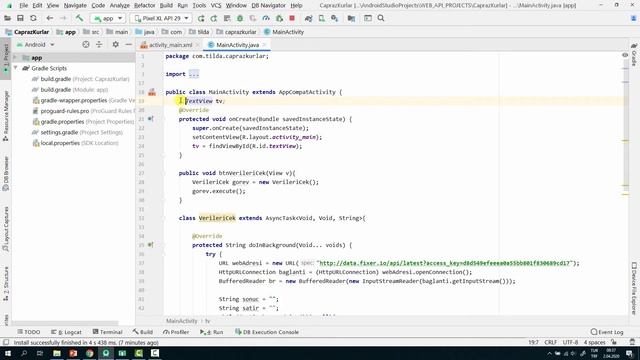This screenshot has width=640, height=360.
Task: Toggle the Resource Manager side panel
Action: point(6,116)
